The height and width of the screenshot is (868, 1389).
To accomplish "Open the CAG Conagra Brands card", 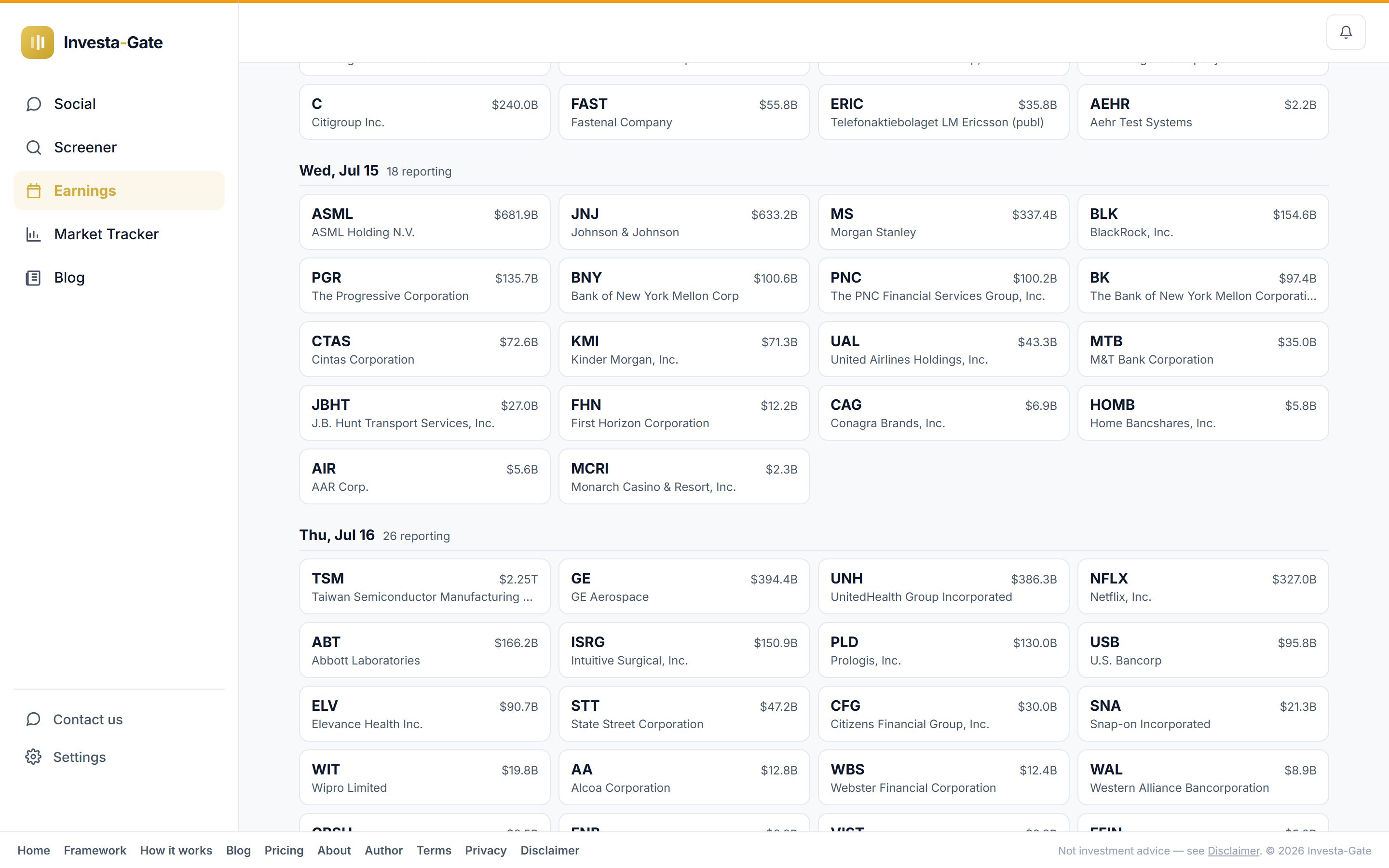I will click(x=943, y=413).
